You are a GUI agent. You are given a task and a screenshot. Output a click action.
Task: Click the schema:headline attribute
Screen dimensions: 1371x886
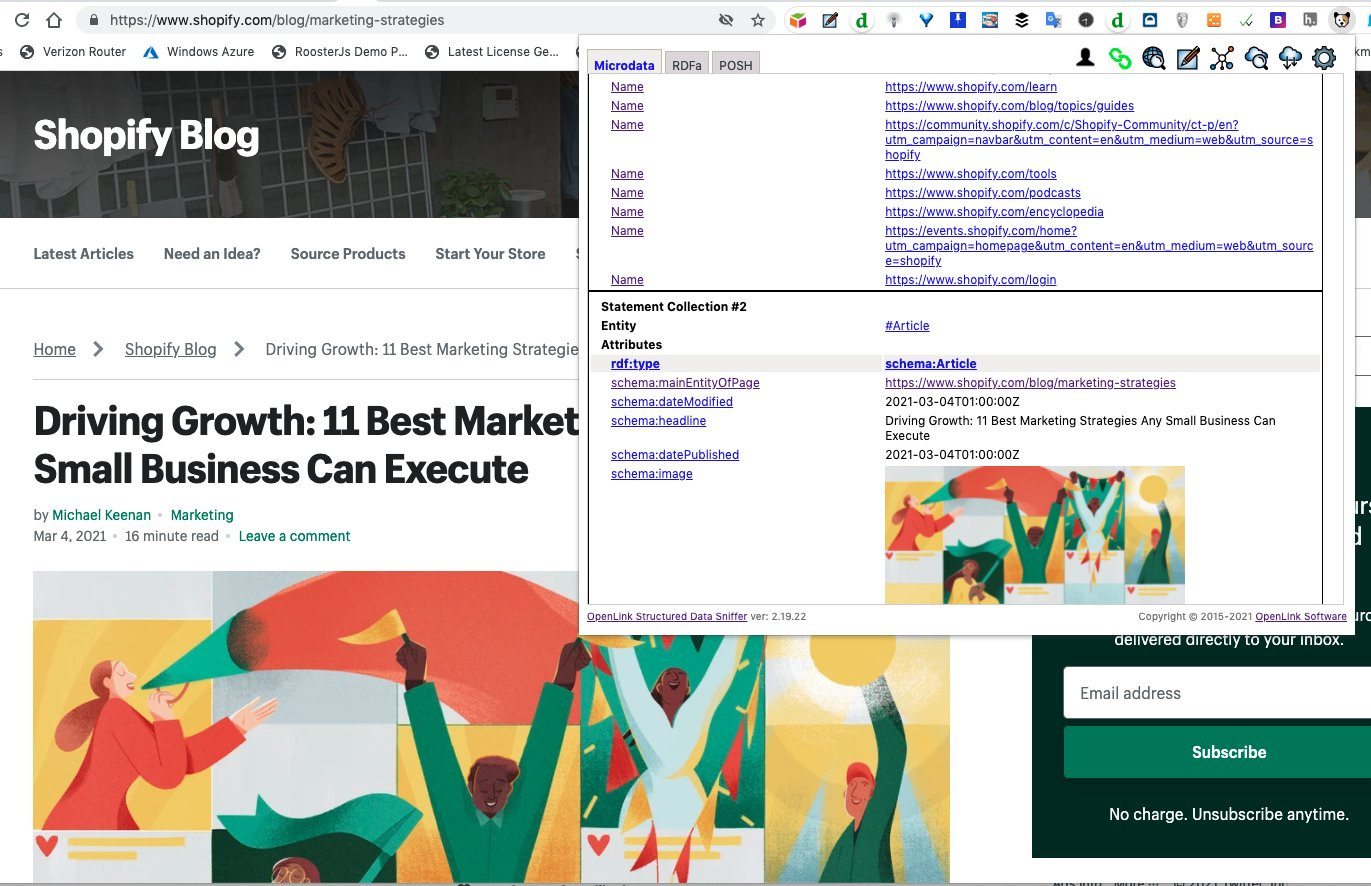(658, 421)
